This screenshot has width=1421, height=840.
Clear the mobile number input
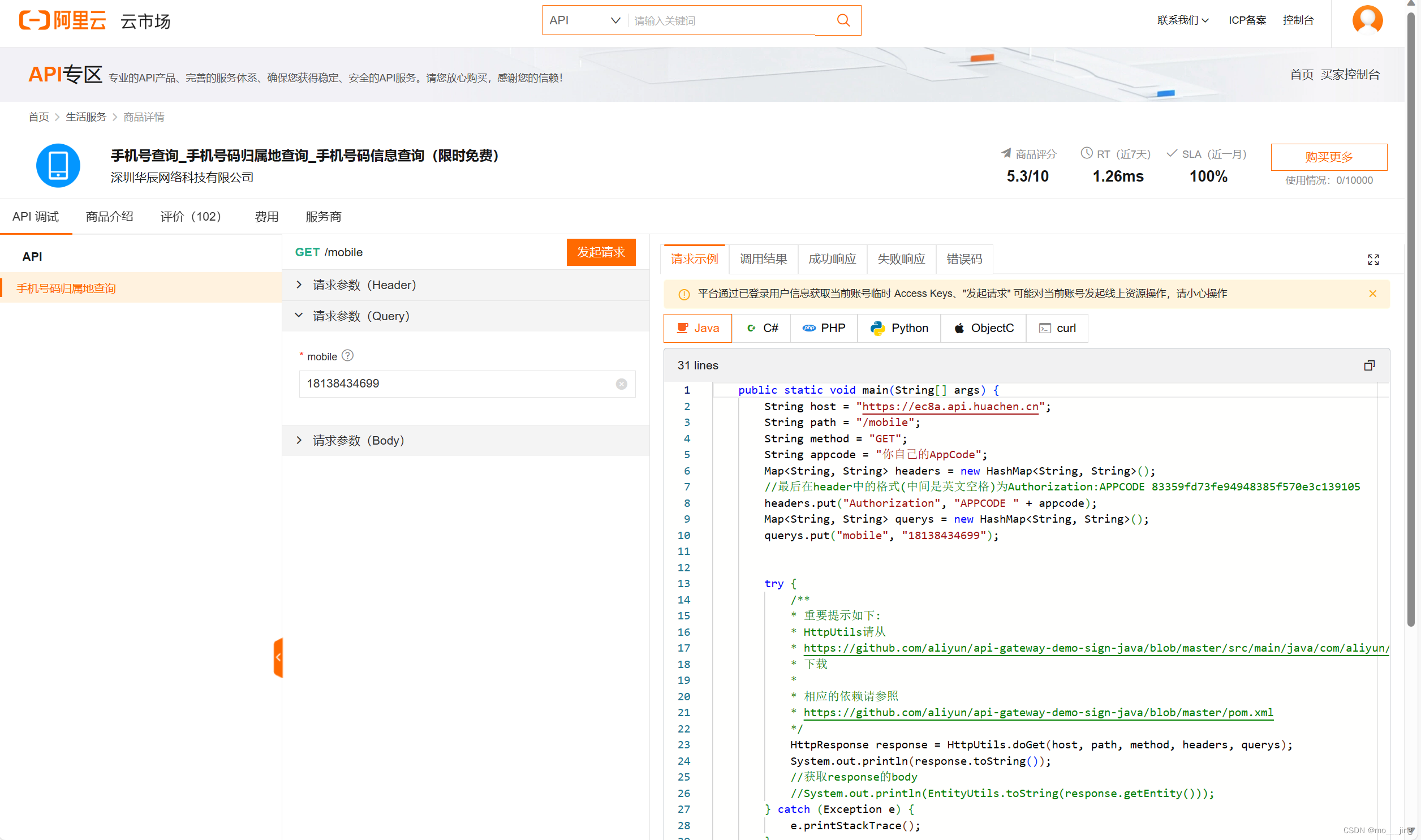[x=621, y=384]
